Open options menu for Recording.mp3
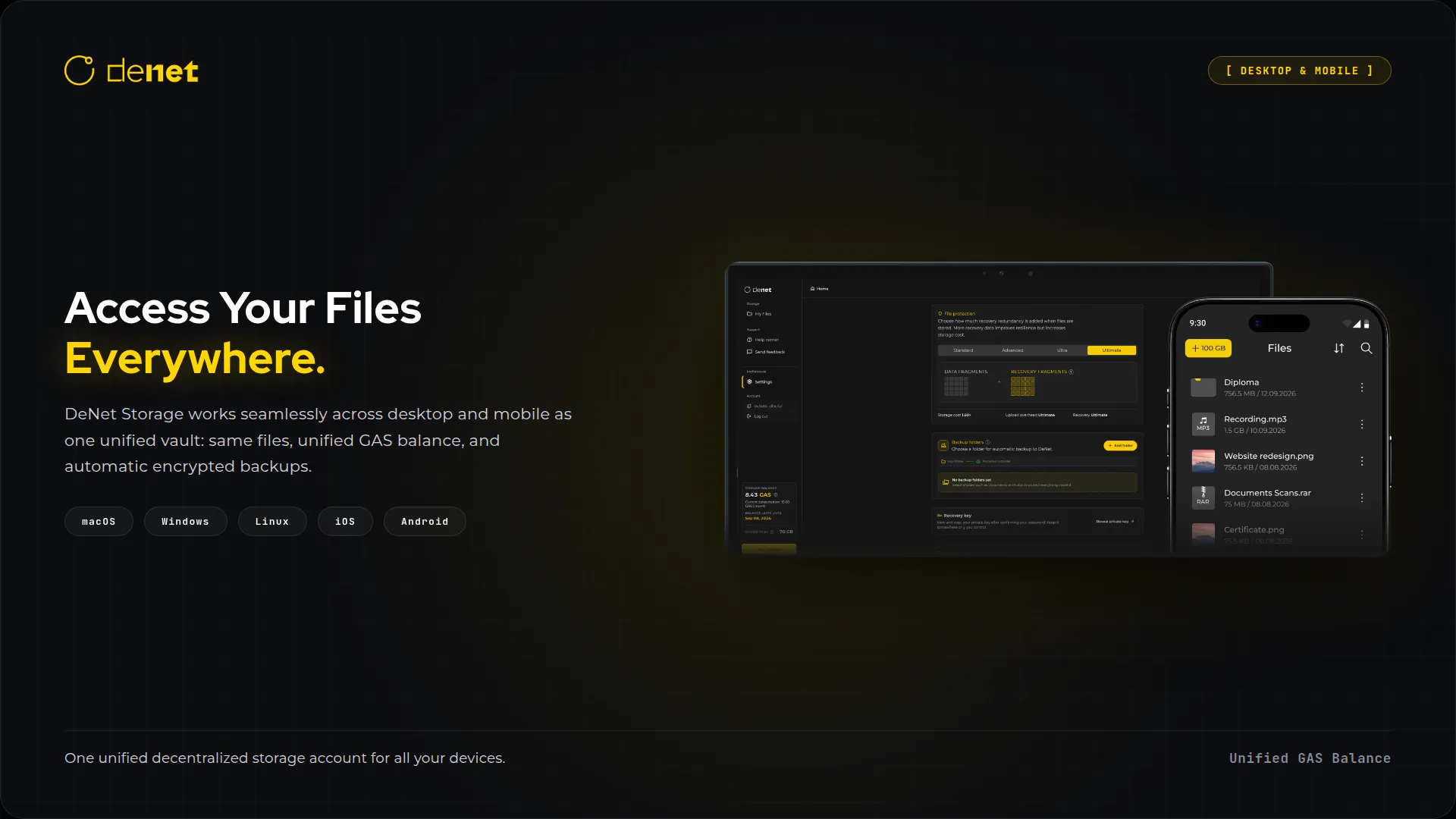Viewport: 1456px width, 819px height. coord(1362,424)
